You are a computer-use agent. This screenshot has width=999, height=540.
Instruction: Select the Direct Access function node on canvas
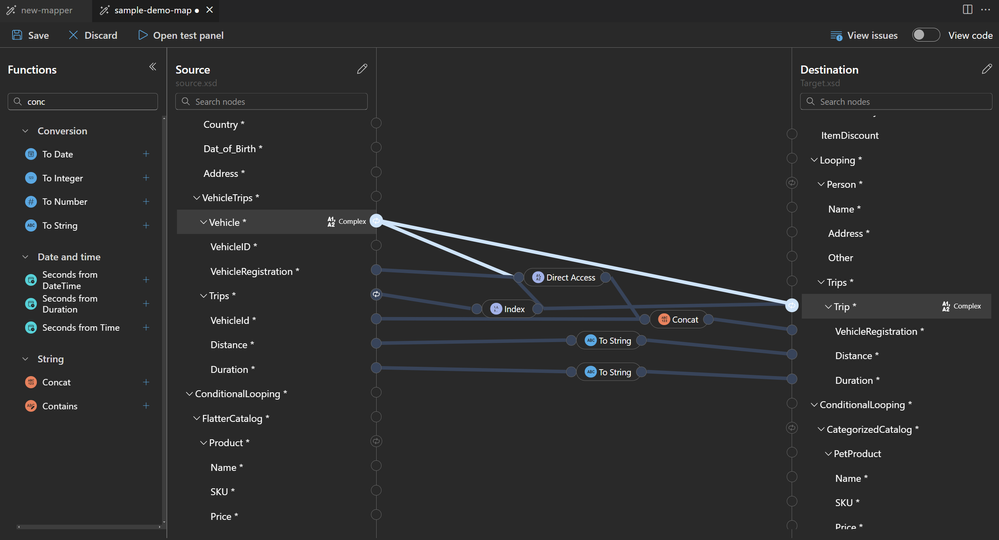click(564, 278)
